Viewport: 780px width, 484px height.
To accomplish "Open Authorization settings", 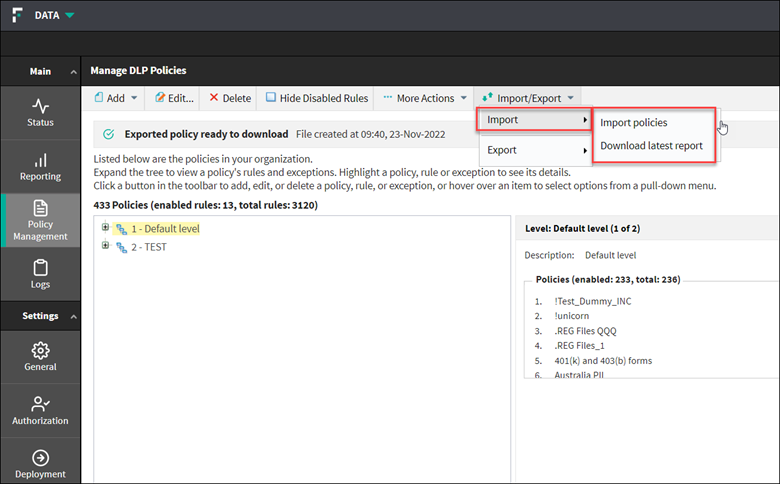I will [40, 404].
